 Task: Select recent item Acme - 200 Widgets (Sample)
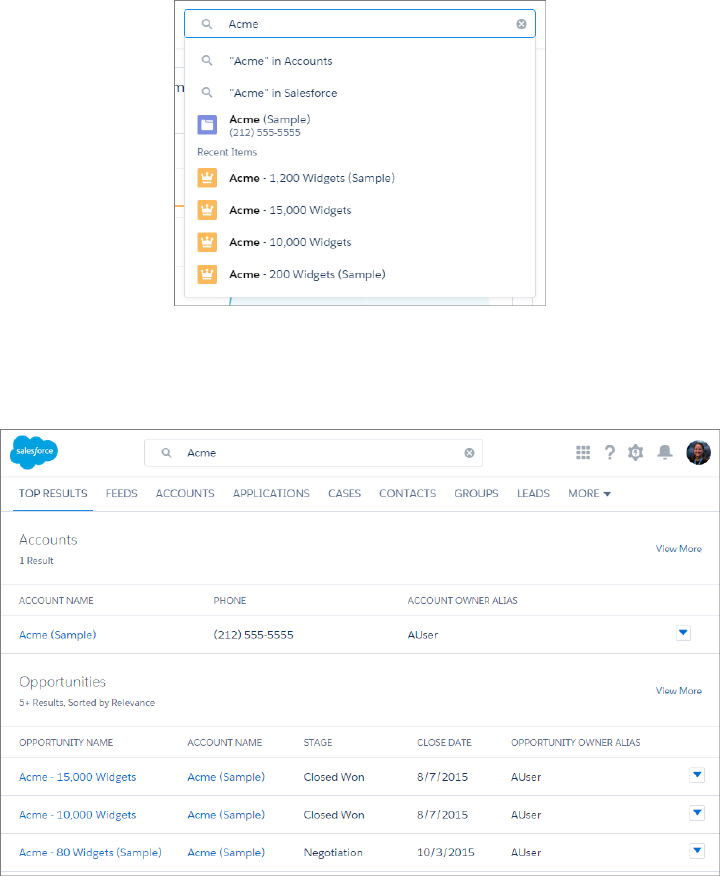(360, 274)
